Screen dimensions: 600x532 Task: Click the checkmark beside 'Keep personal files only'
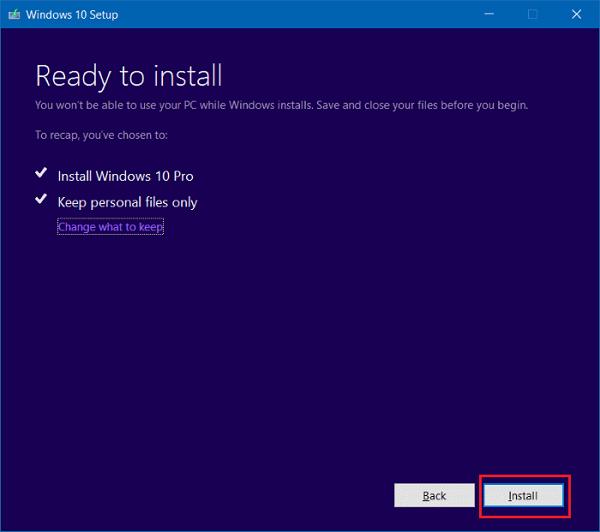click(41, 199)
